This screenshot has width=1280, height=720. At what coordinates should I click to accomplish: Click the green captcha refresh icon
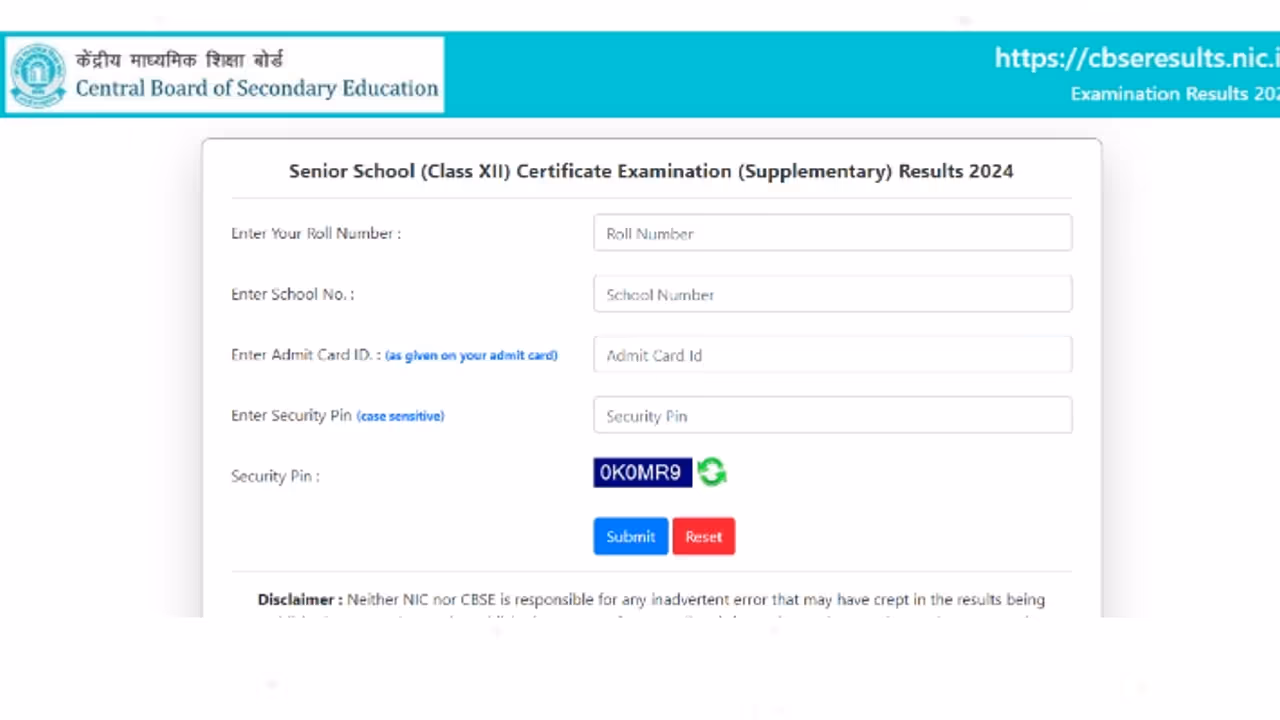711,472
